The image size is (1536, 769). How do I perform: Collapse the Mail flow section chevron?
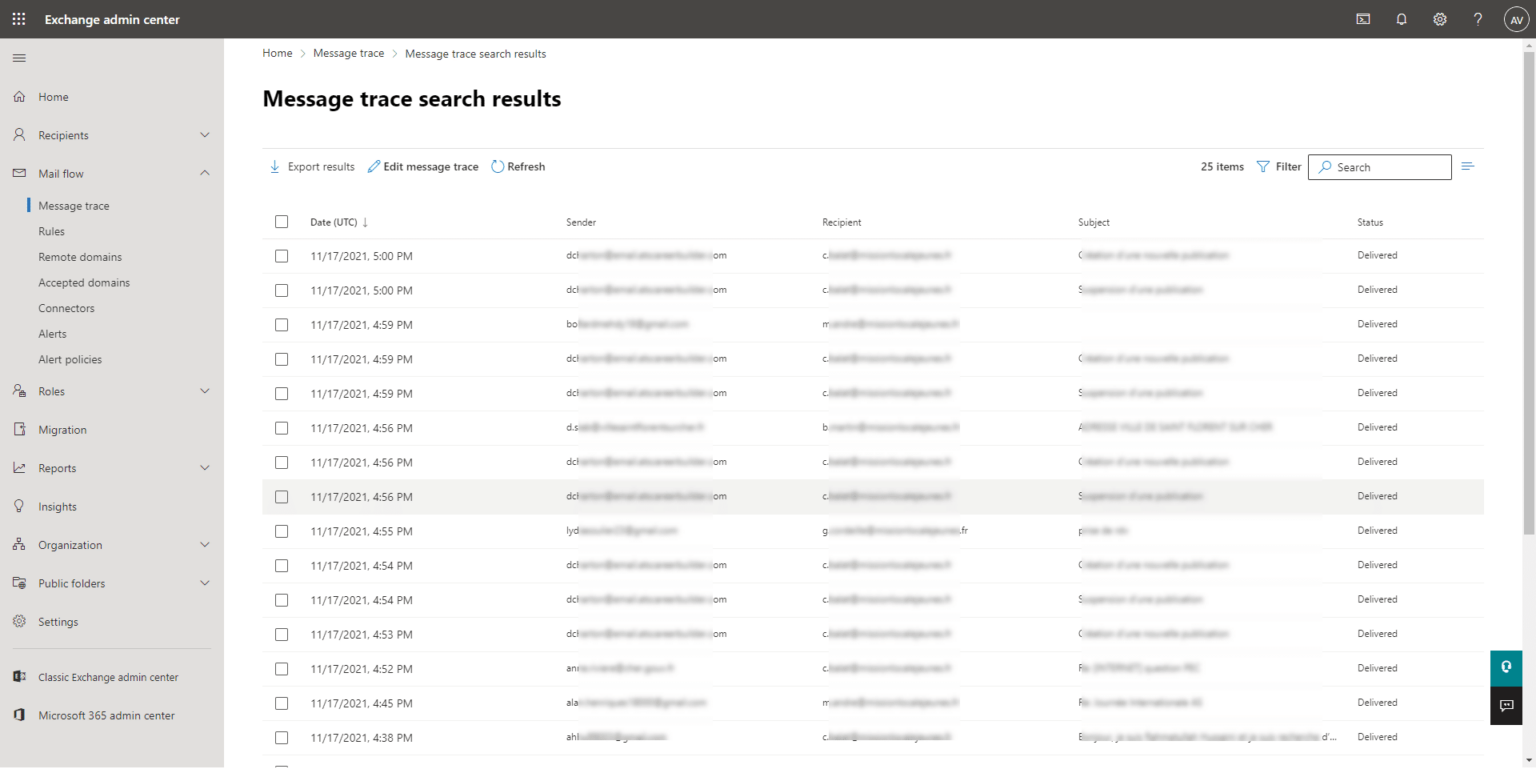pos(205,173)
